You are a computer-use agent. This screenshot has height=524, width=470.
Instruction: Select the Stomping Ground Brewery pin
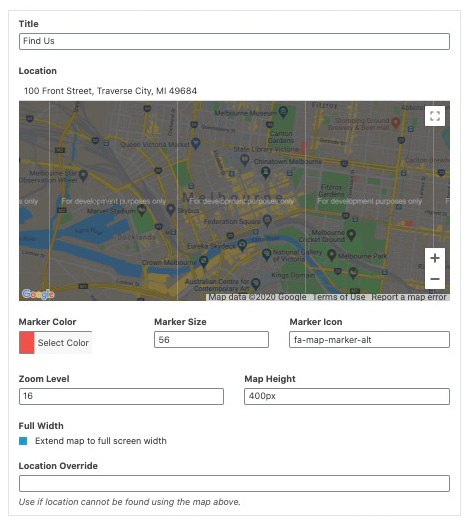point(395,123)
